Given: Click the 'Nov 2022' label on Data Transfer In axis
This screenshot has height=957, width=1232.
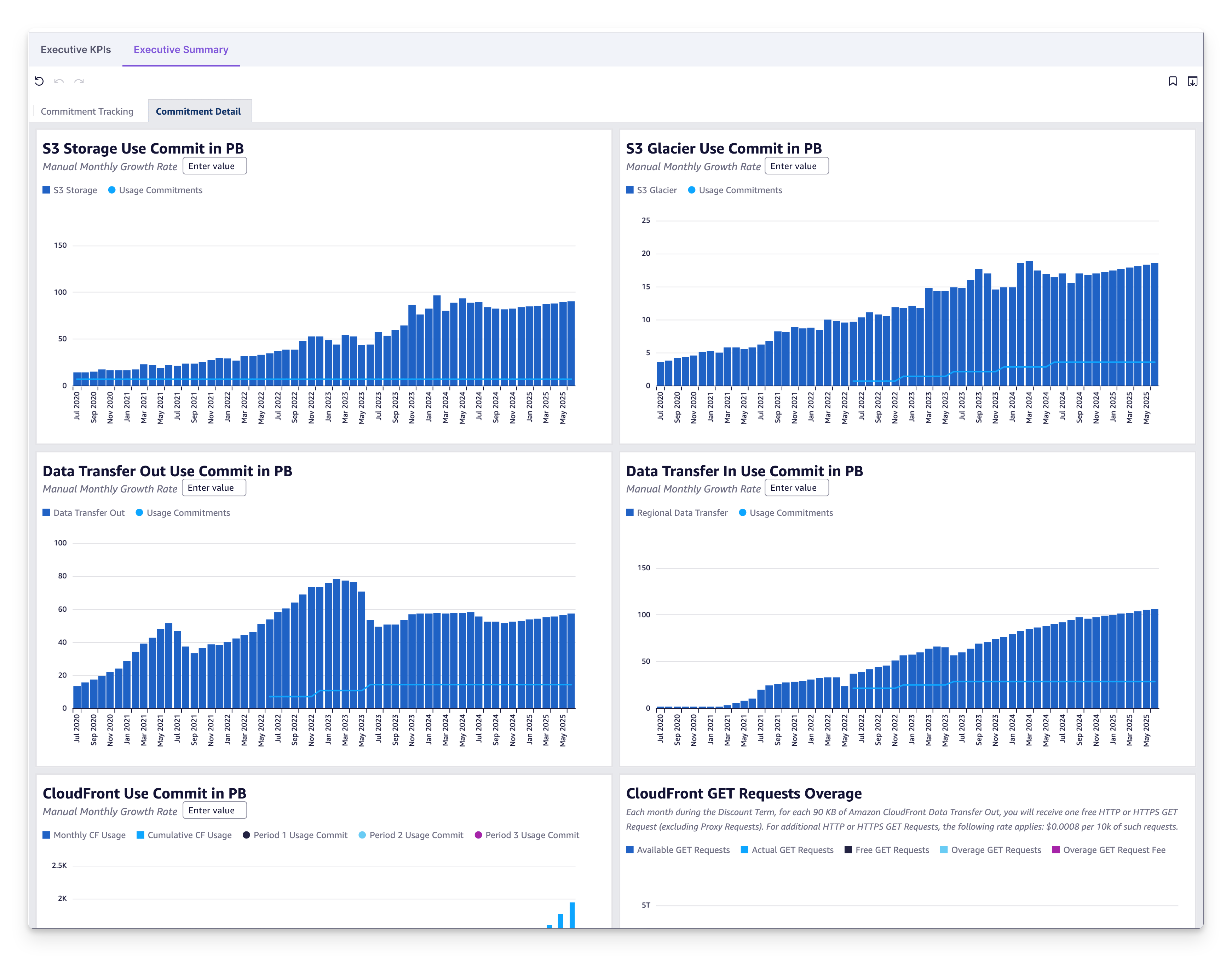Looking at the screenshot, I should tap(895, 730).
